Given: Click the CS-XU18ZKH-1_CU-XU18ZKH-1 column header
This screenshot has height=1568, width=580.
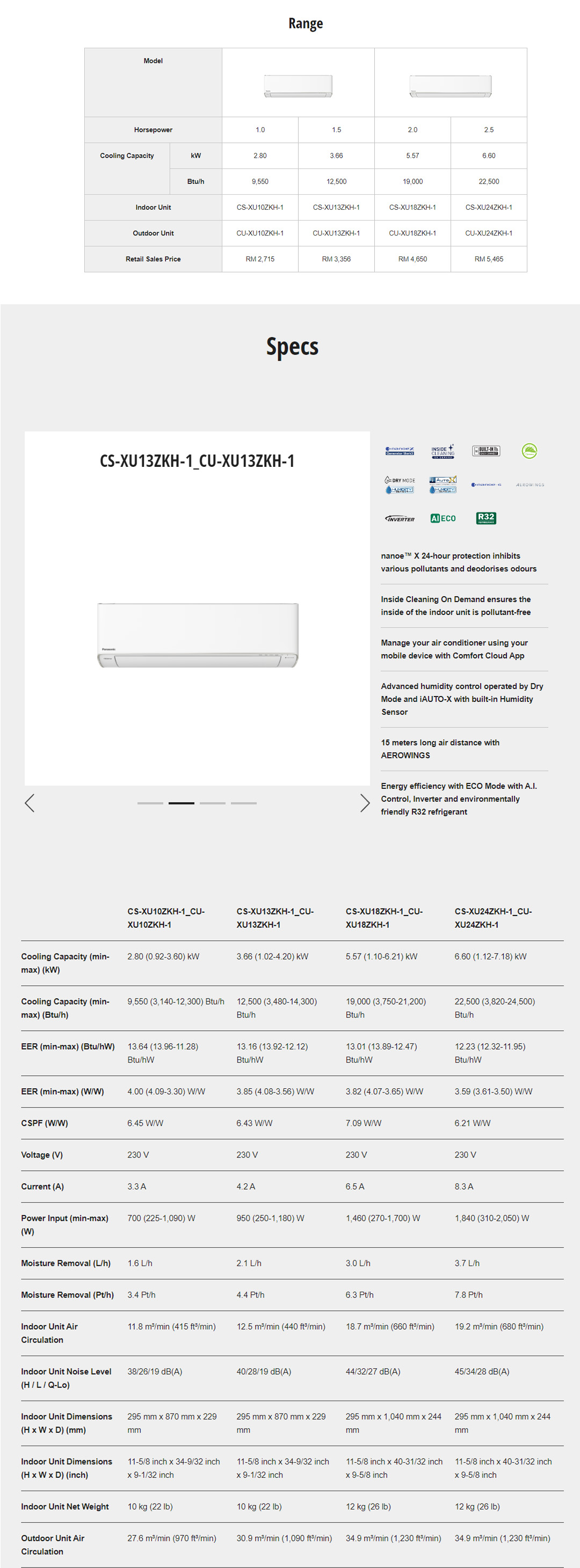Looking at the screenshot, I should tap(384, 917).
